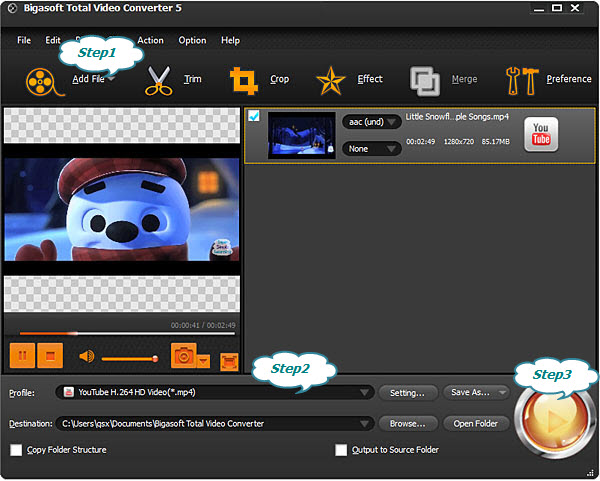This screenshot has width=600, height=481.
Task: Open the aac (und) audio track dropdown
Action: click(x=372, y=122)
